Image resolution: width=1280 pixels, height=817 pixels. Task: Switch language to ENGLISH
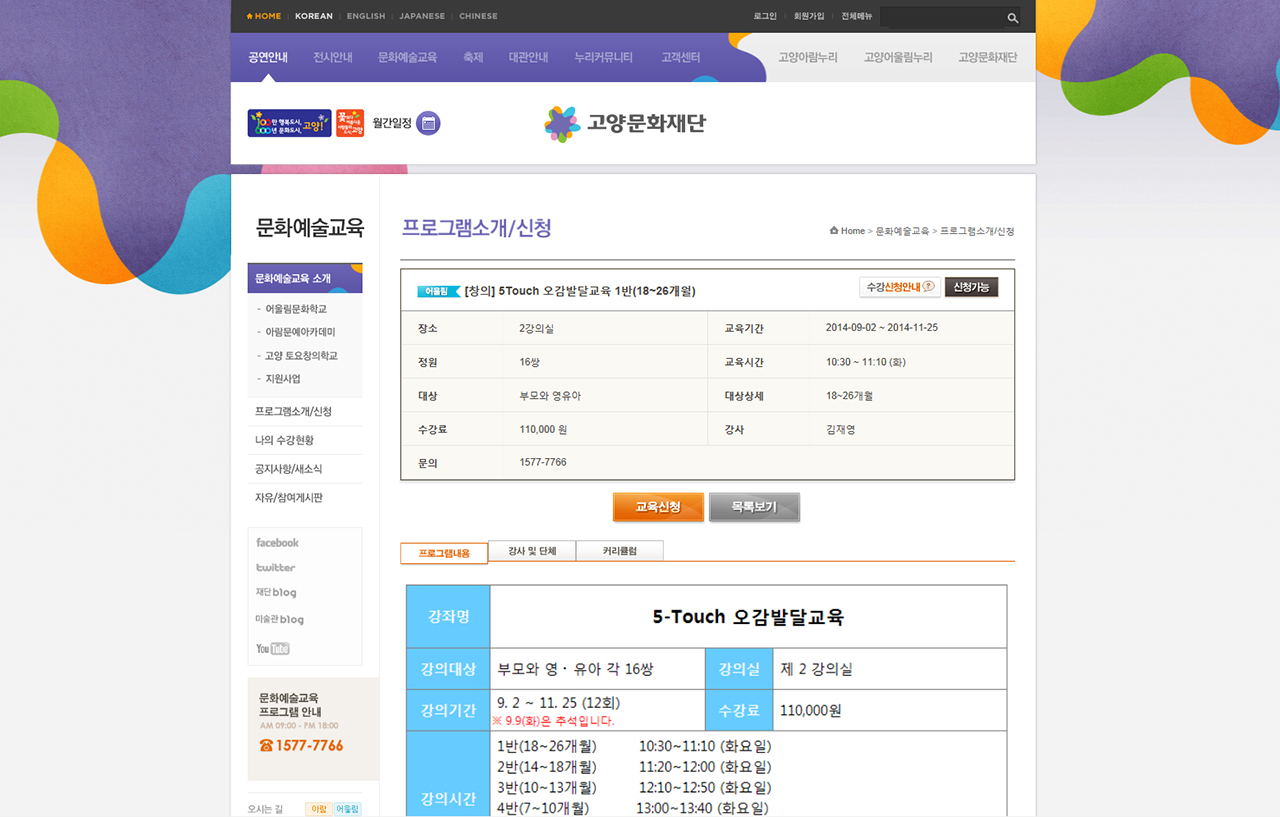pyautogui.click(x=366, y=16)
